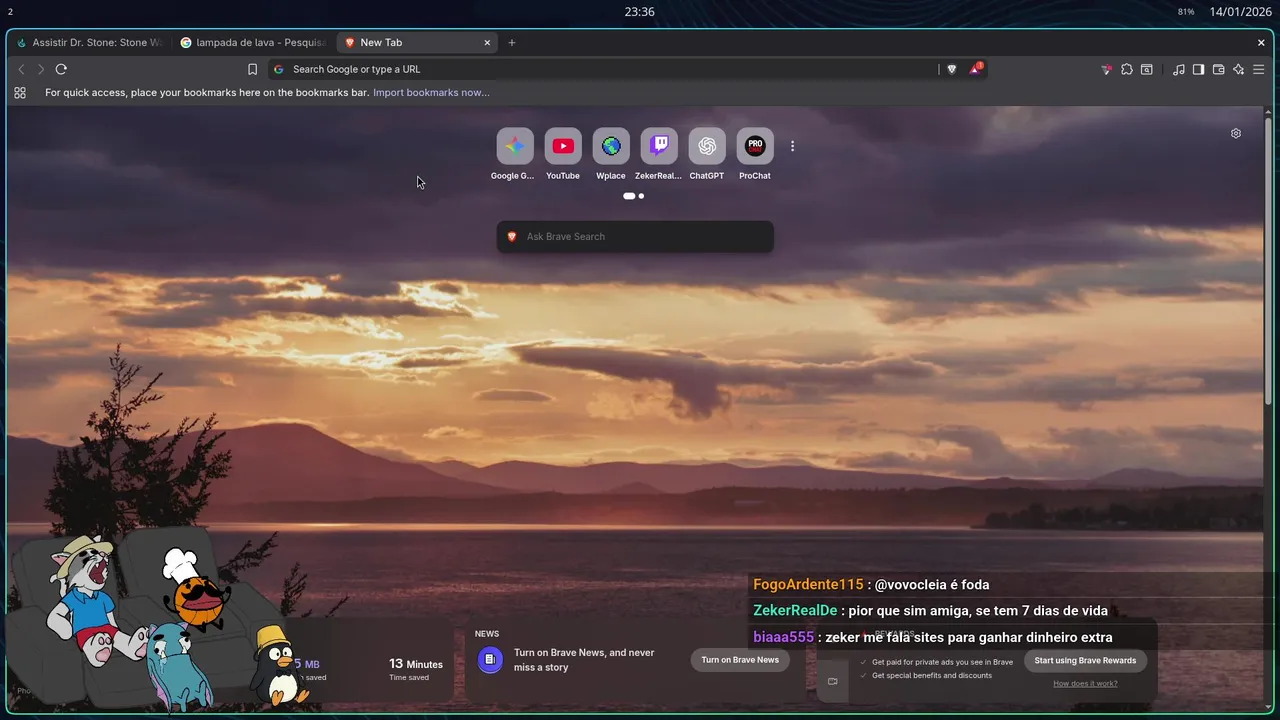Bookmark this page with the bookmark icon
This screenshot has height=720, width=1280.
point(252,69)
